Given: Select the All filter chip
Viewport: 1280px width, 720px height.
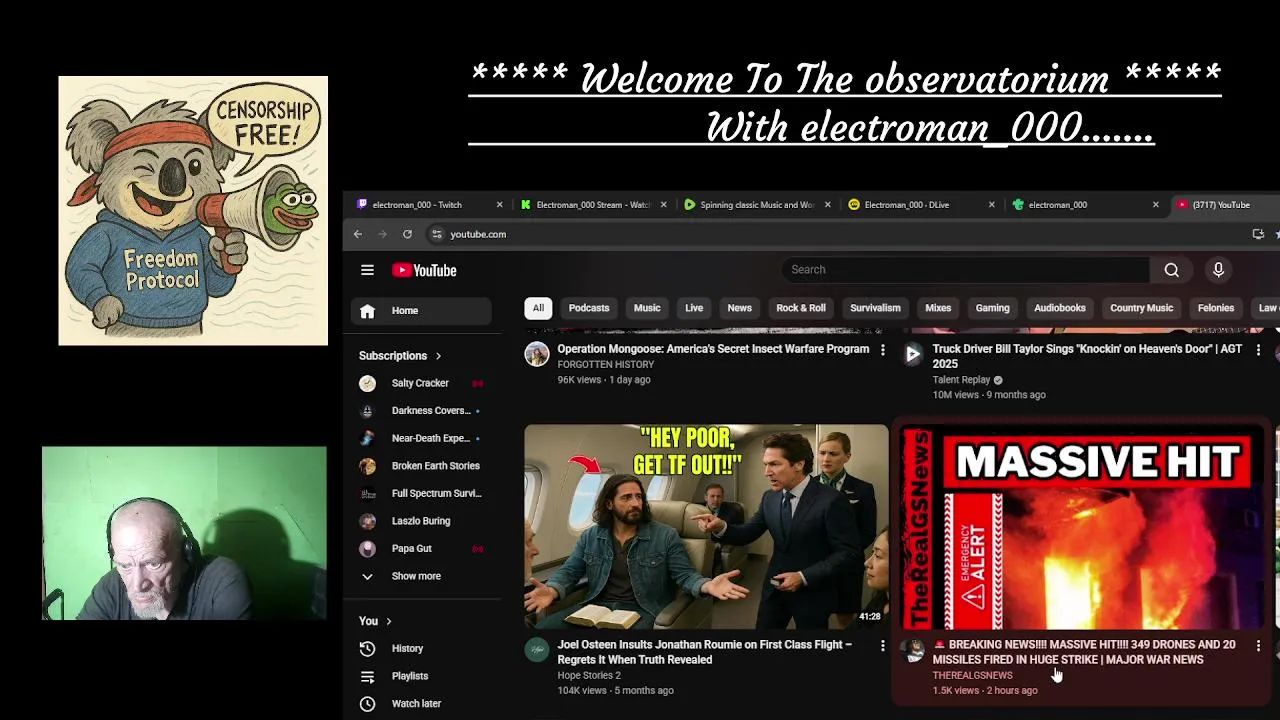Looking at the screenshot, I should [x=538, y=308].
